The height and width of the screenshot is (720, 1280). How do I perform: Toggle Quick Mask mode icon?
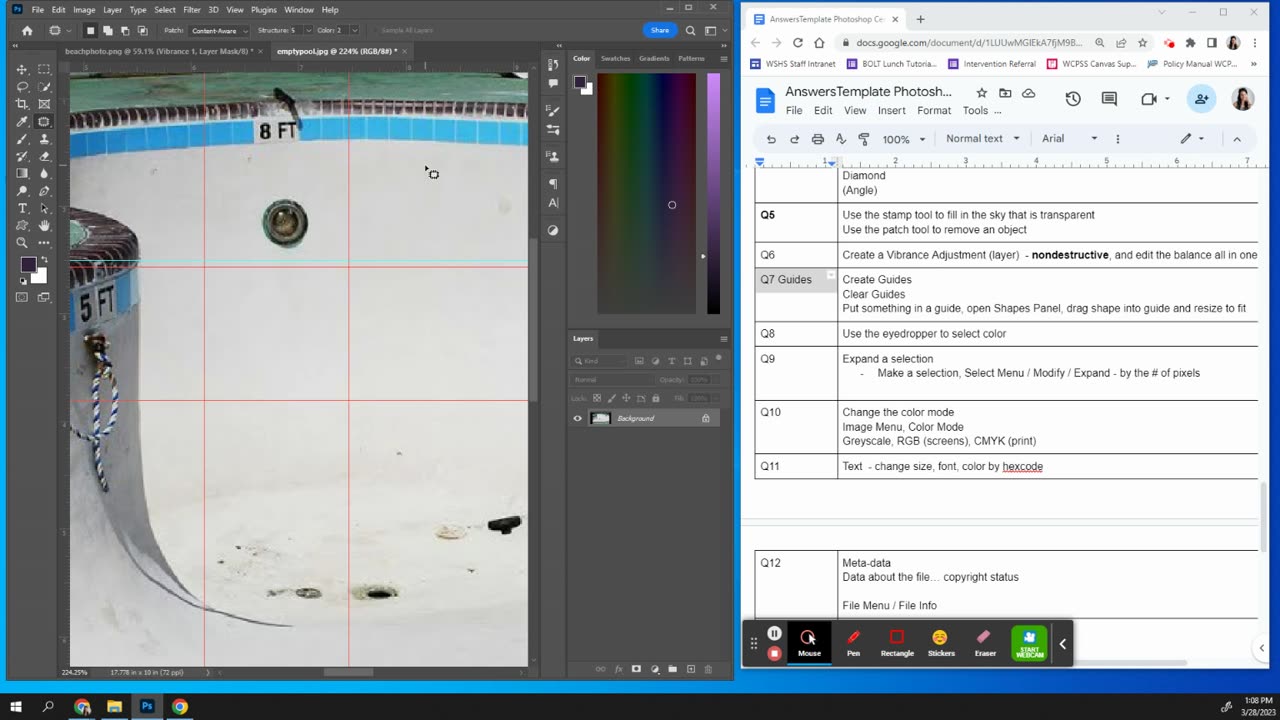tap(22, 297)
